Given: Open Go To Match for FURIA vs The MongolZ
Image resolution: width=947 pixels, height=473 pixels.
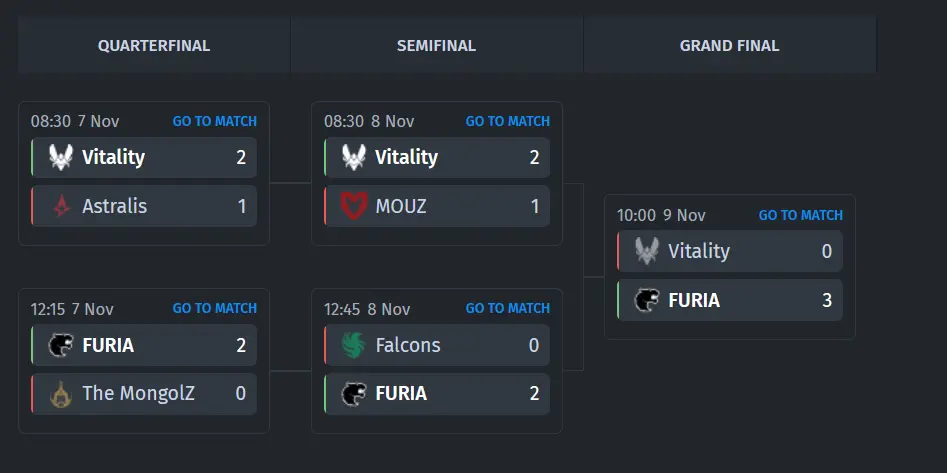Looking at the screenshot, I should pyautogui.click(x=214, y=308).
